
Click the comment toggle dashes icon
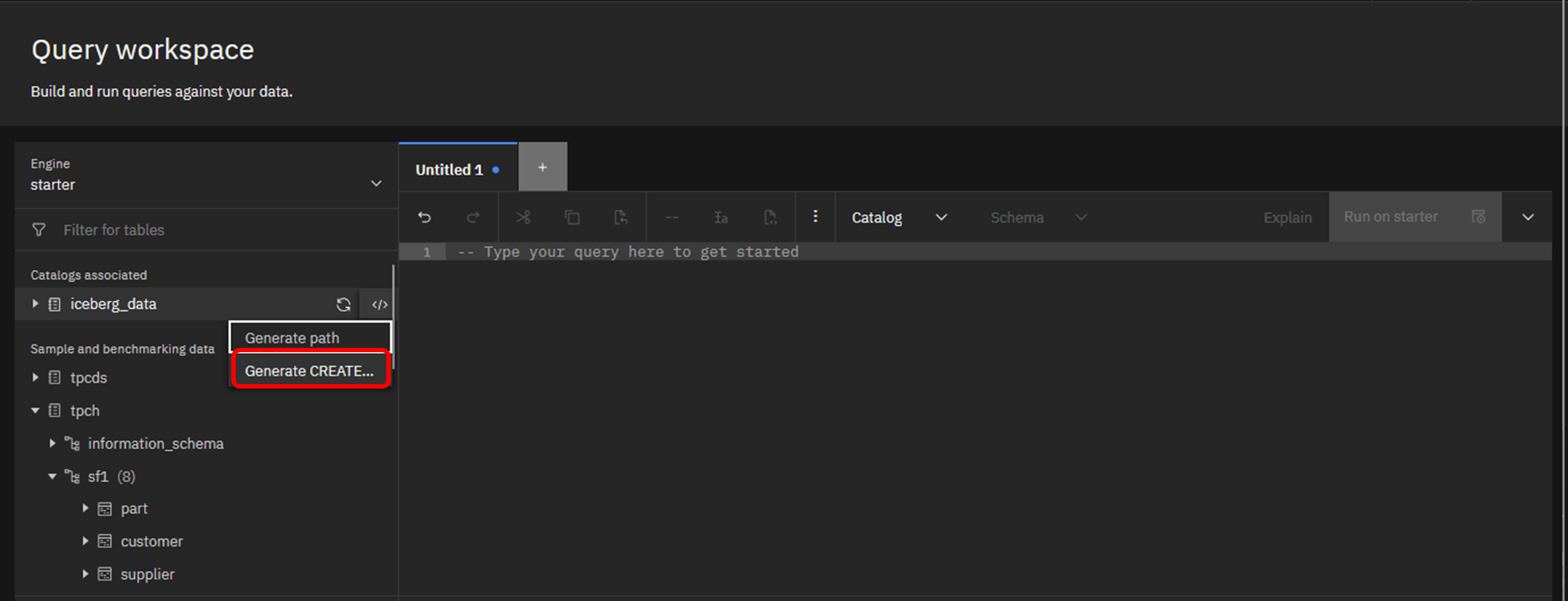point(672,218)
